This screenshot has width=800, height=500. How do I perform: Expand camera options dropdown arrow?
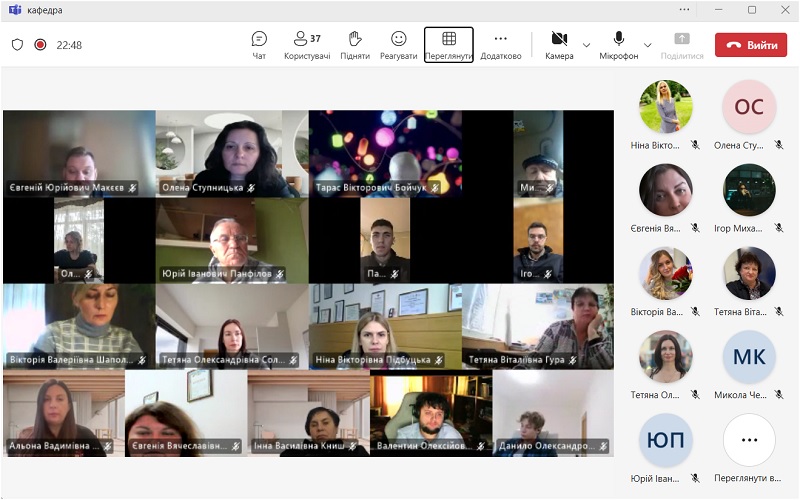tap(587, 45)
